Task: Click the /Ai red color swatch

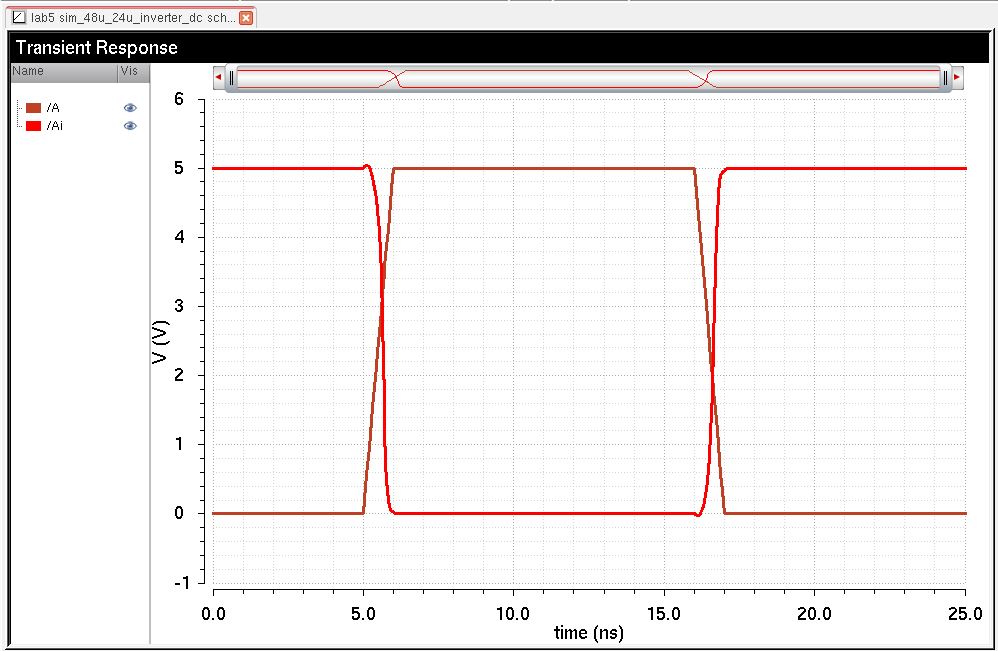Action: (x=33, y=126)
